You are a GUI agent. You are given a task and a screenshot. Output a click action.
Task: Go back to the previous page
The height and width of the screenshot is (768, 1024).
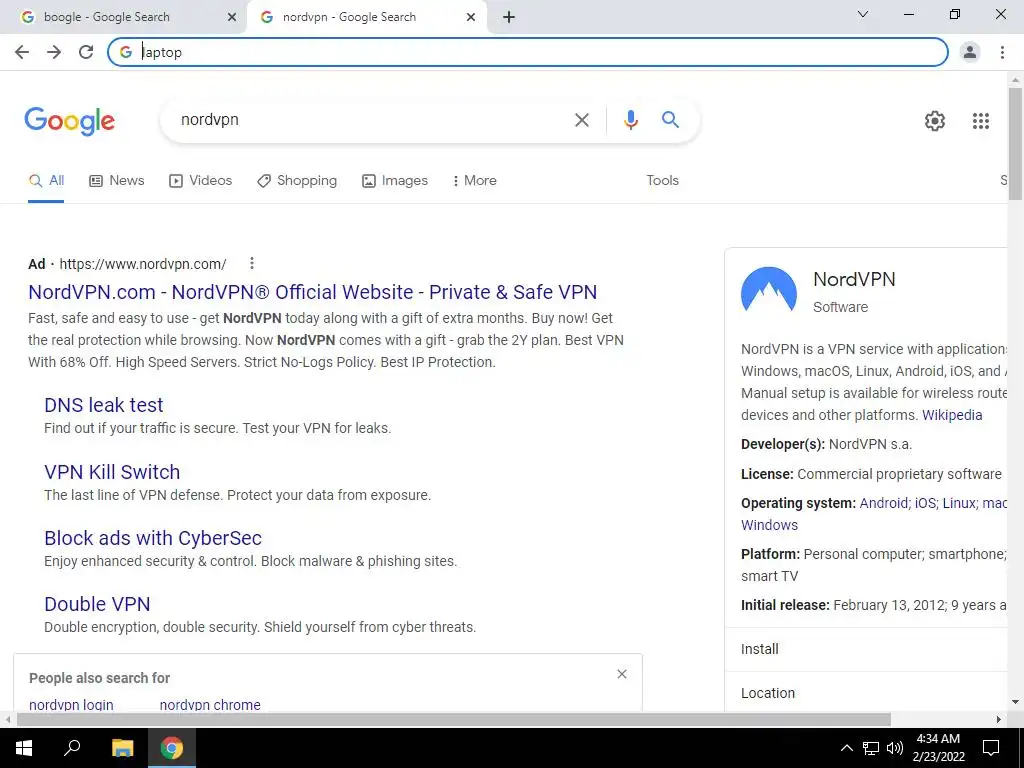tap(22, 52)
